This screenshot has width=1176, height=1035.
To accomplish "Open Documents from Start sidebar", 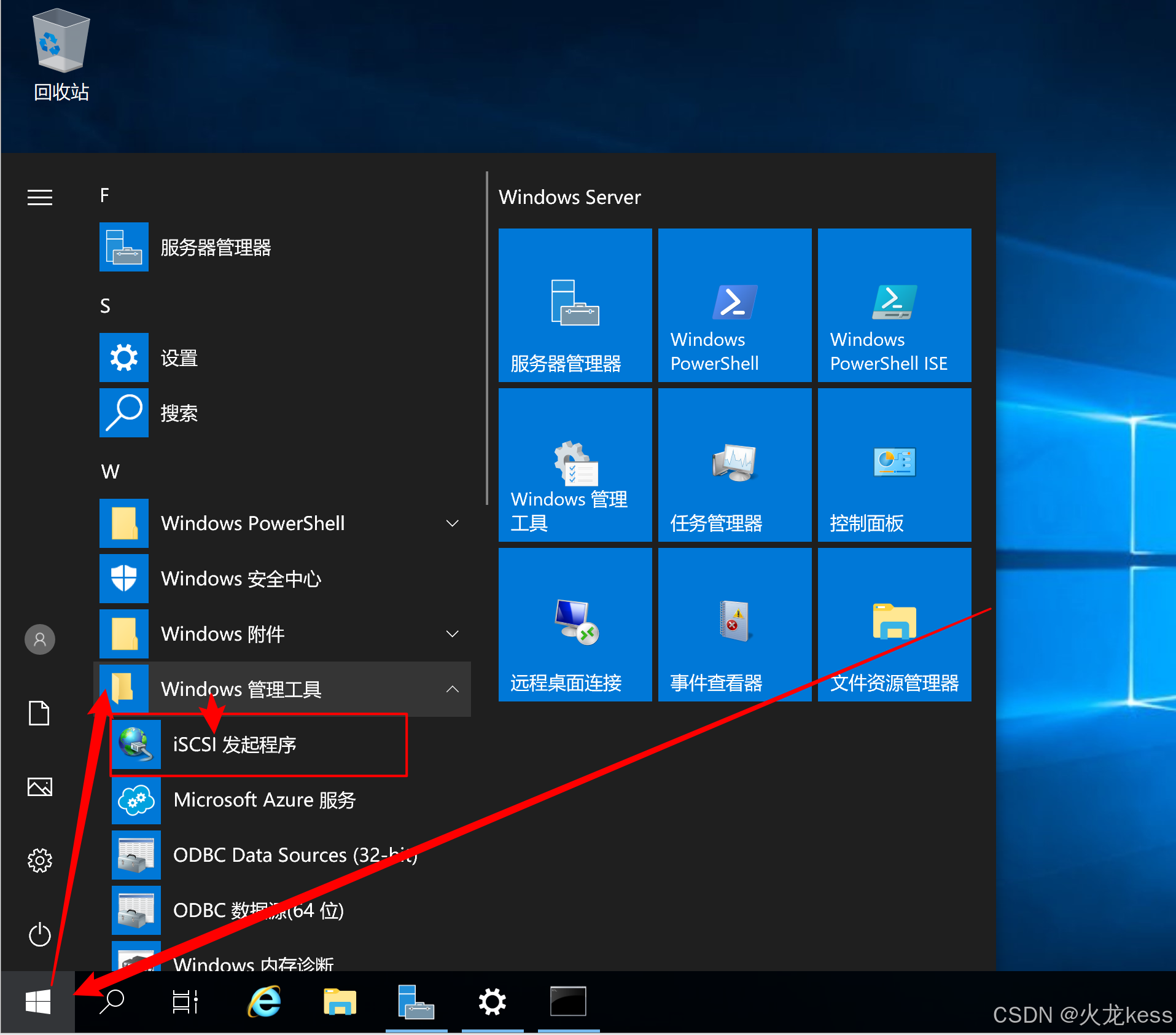I will (x=40, y=713).
